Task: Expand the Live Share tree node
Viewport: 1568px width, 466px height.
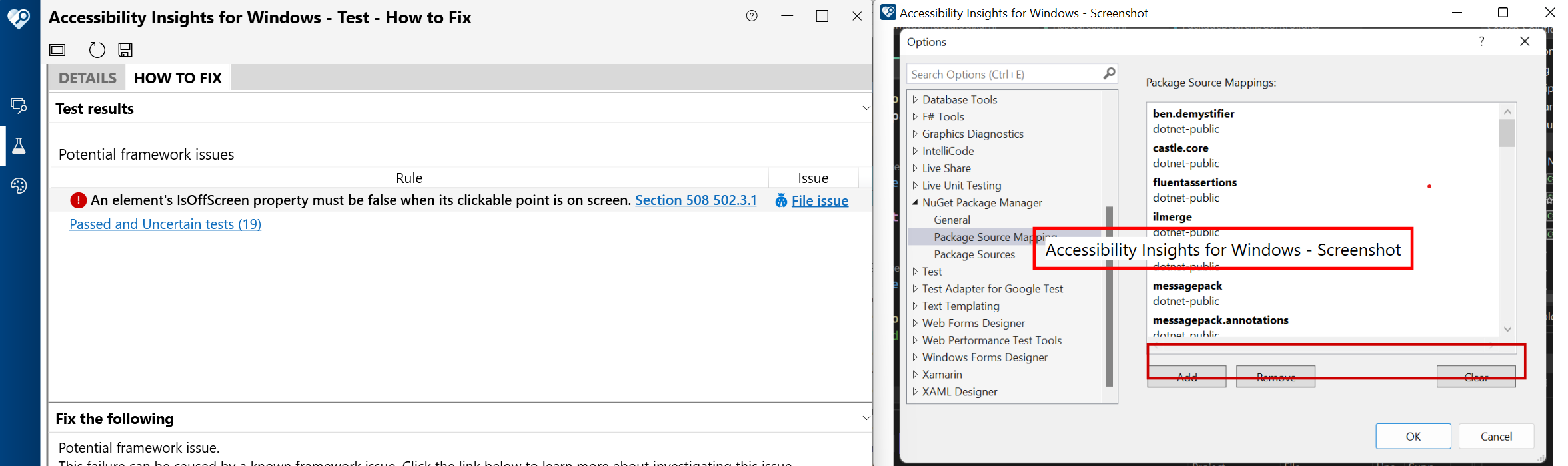Action: click(915, 168)
